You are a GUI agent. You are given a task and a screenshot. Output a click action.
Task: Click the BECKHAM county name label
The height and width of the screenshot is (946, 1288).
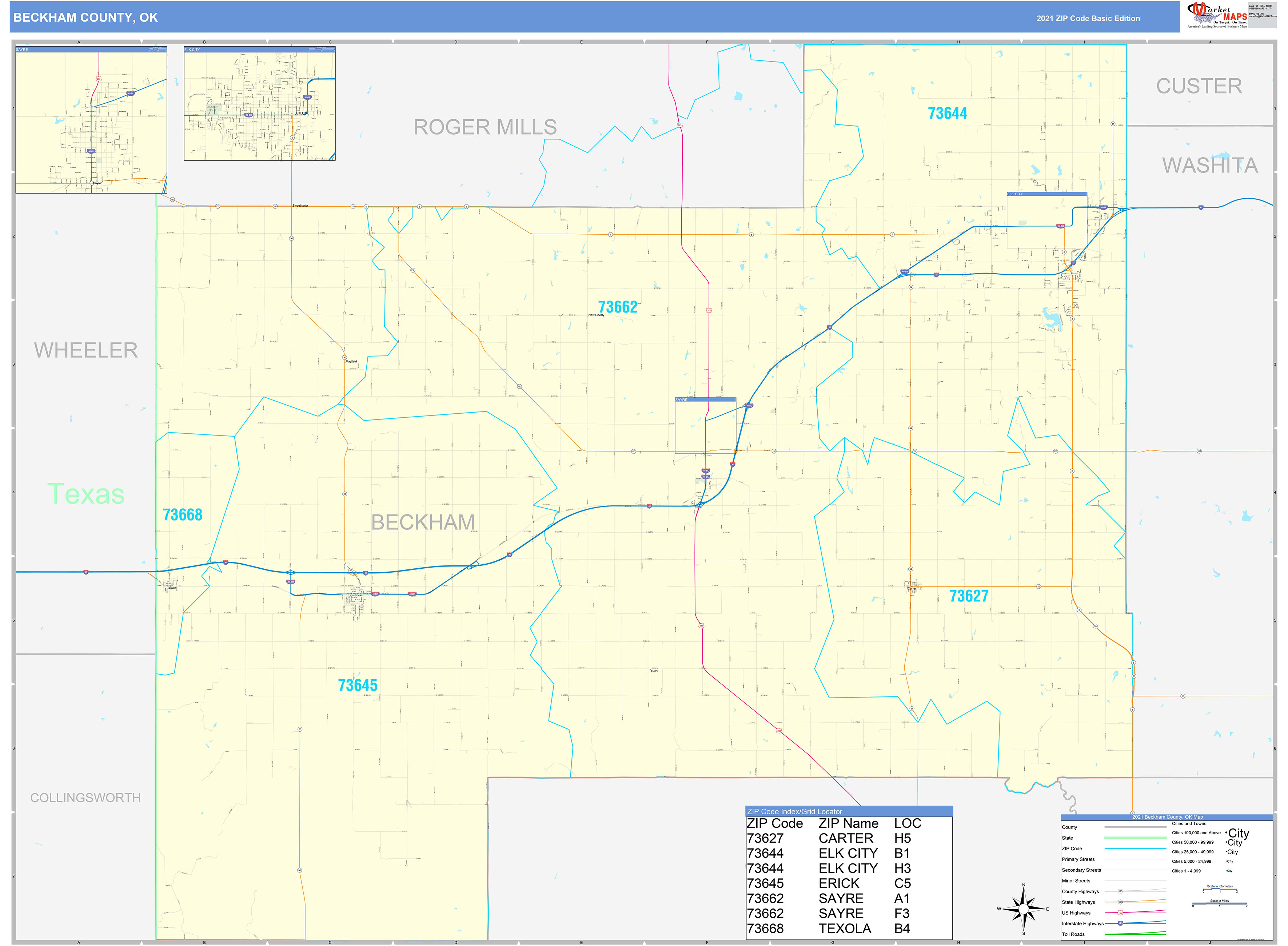423,522
